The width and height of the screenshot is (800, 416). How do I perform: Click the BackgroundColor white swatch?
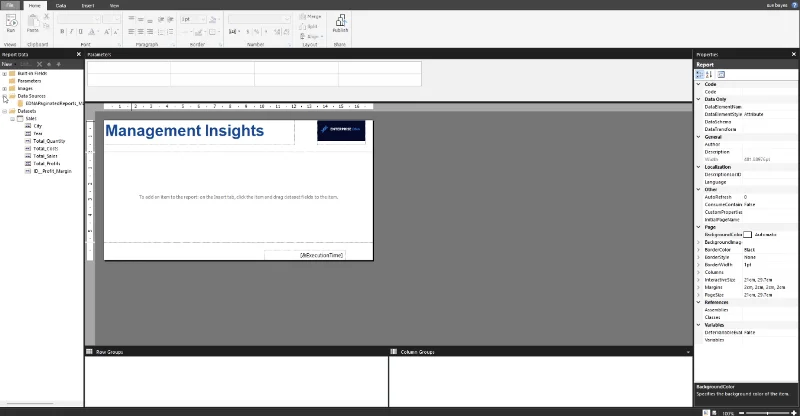(x=747, y=235)
